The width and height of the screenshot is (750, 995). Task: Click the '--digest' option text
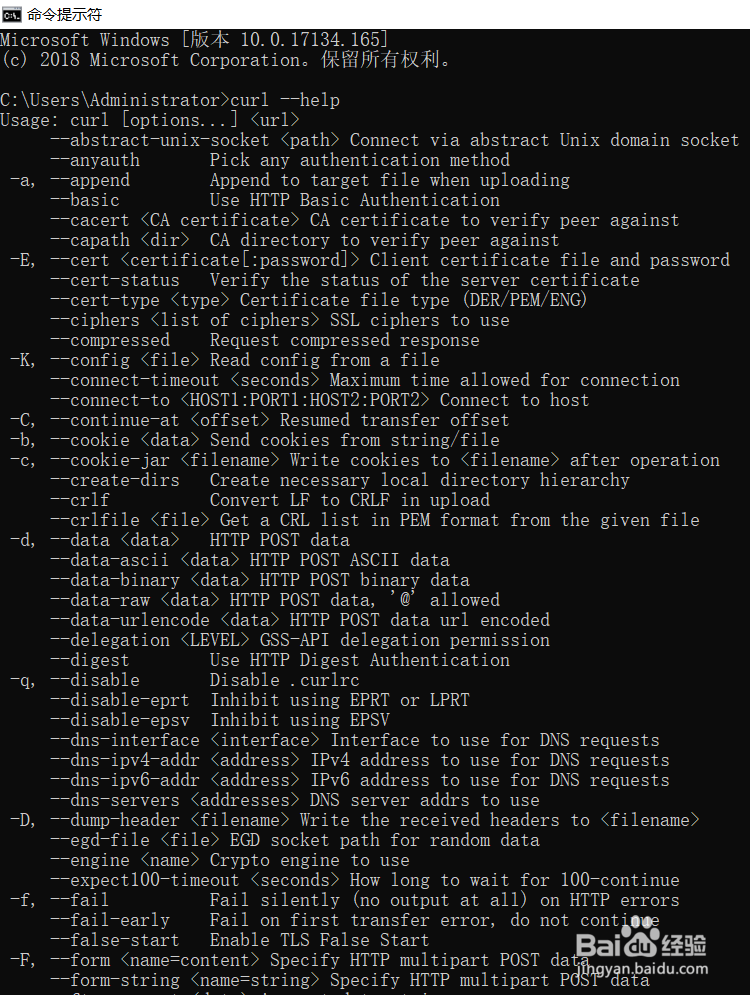[x=90, y=660]
